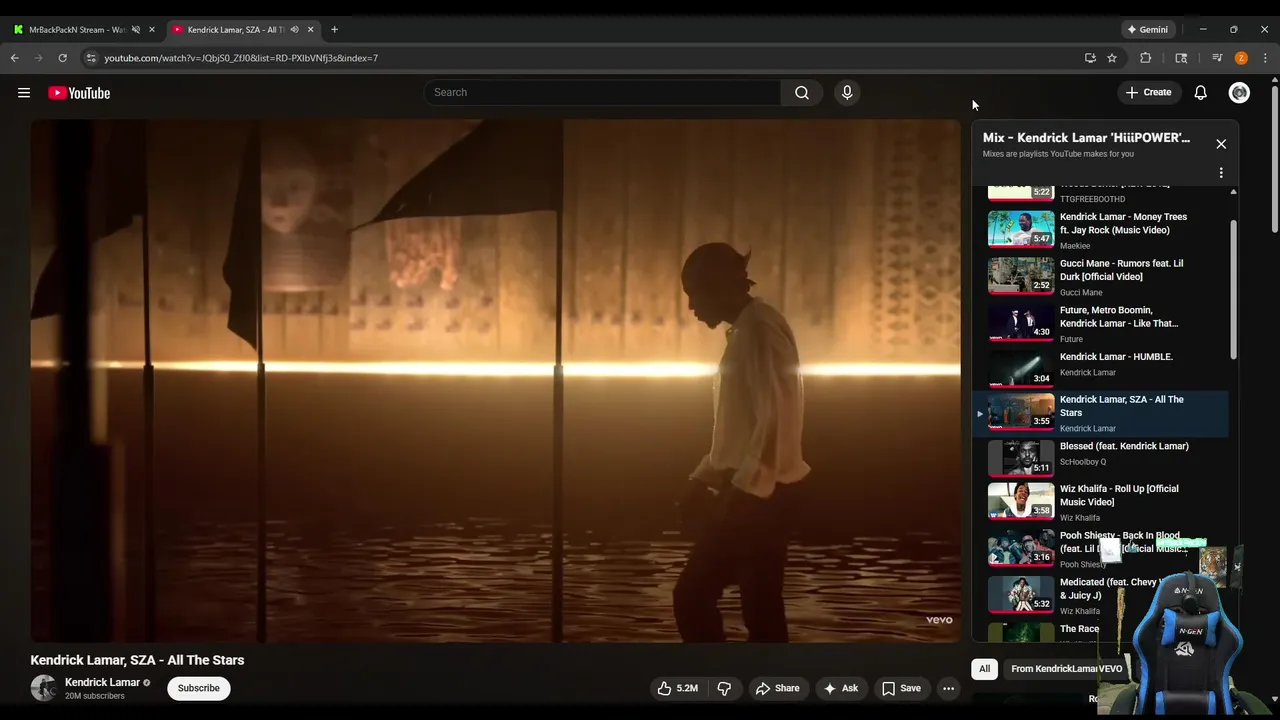Open the Gemini button
The height and width of the screenshot is (720, 1280).
[x=1147, y=30]
